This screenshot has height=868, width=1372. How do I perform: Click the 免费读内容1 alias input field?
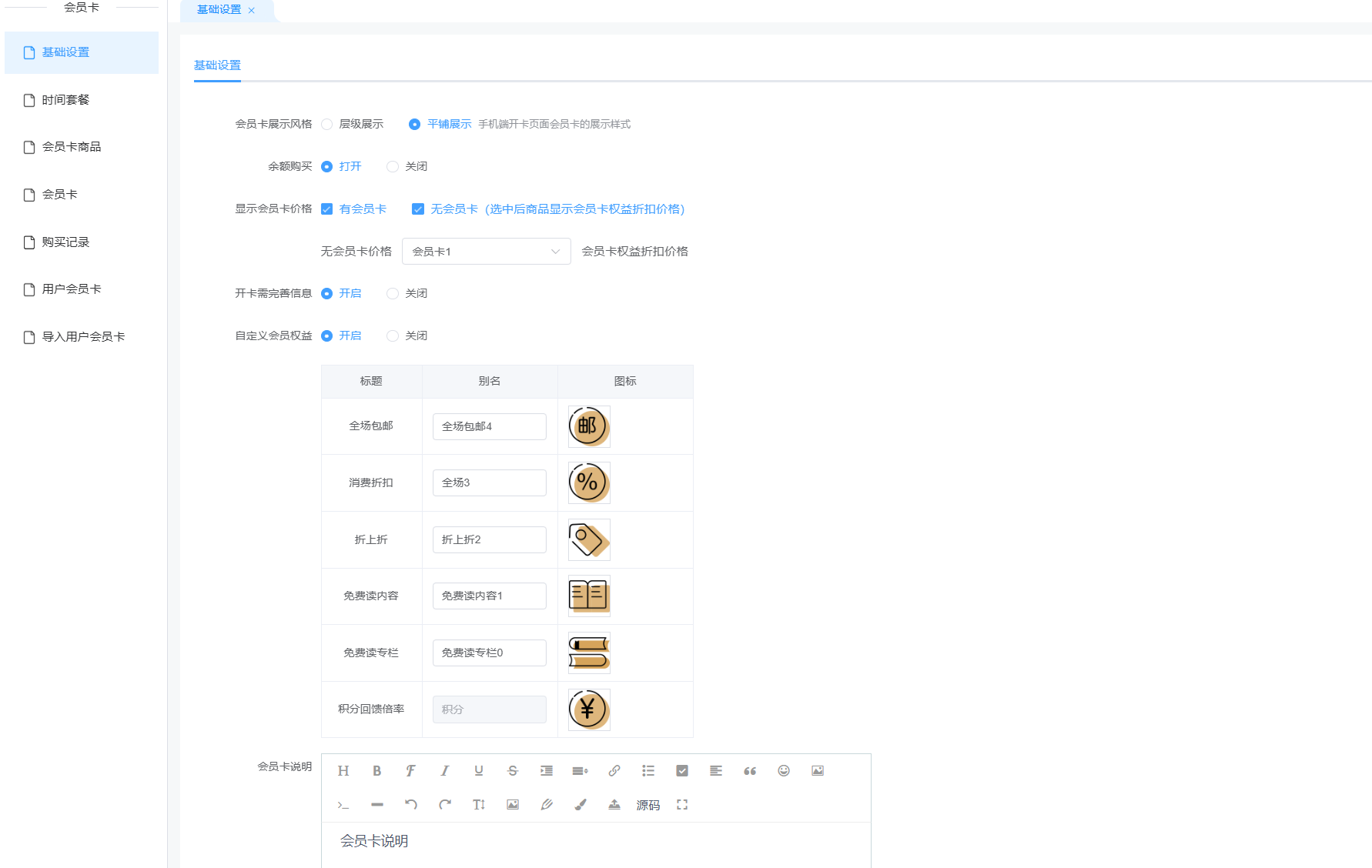click(x=490, y=596)
